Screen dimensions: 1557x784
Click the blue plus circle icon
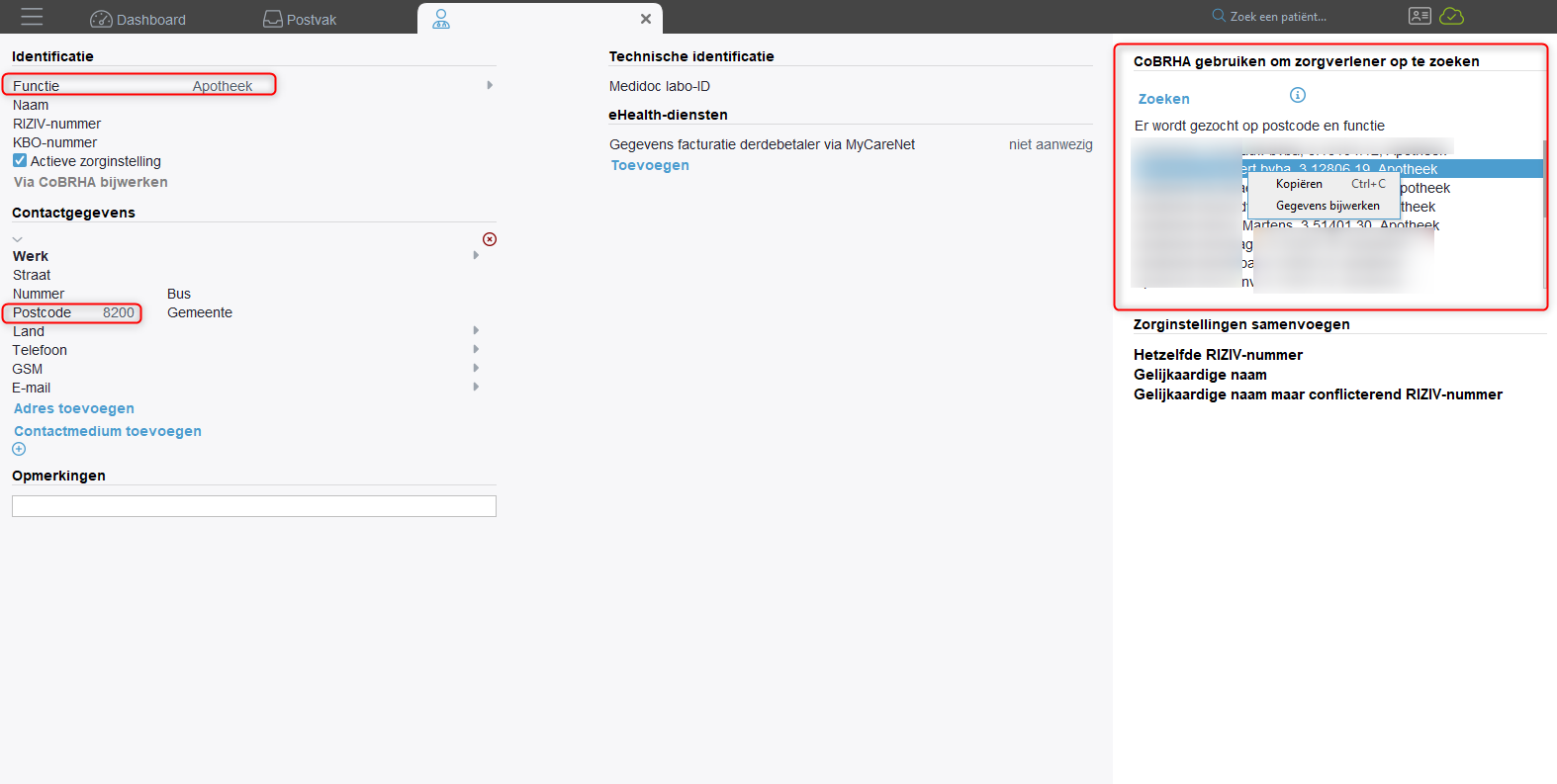19,449
